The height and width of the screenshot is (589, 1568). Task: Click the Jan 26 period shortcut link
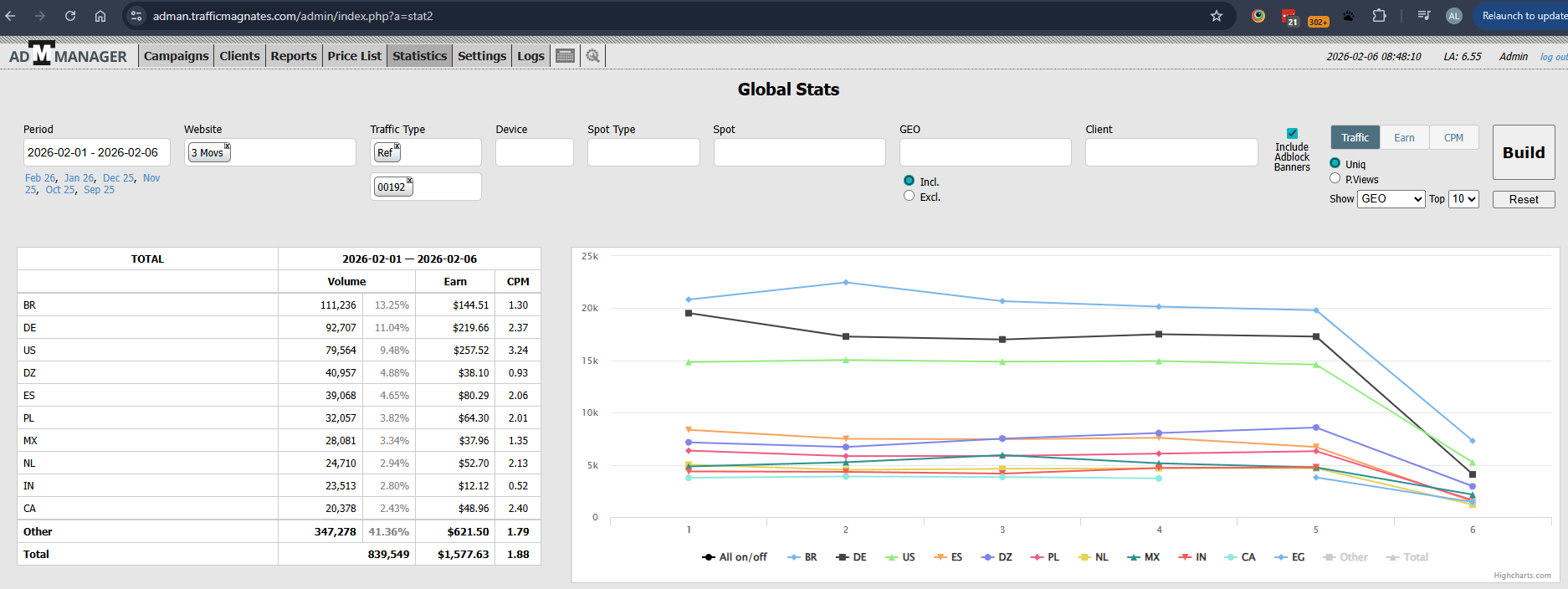tap(79, 178)
